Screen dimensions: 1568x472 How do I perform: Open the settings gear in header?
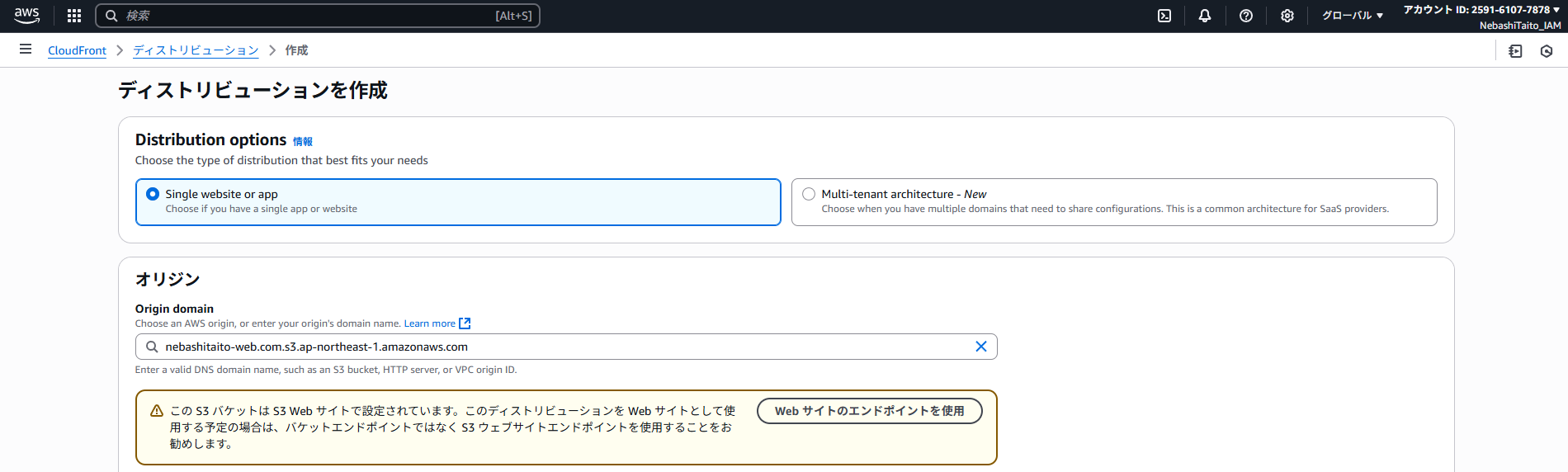tap(1287, 16)
